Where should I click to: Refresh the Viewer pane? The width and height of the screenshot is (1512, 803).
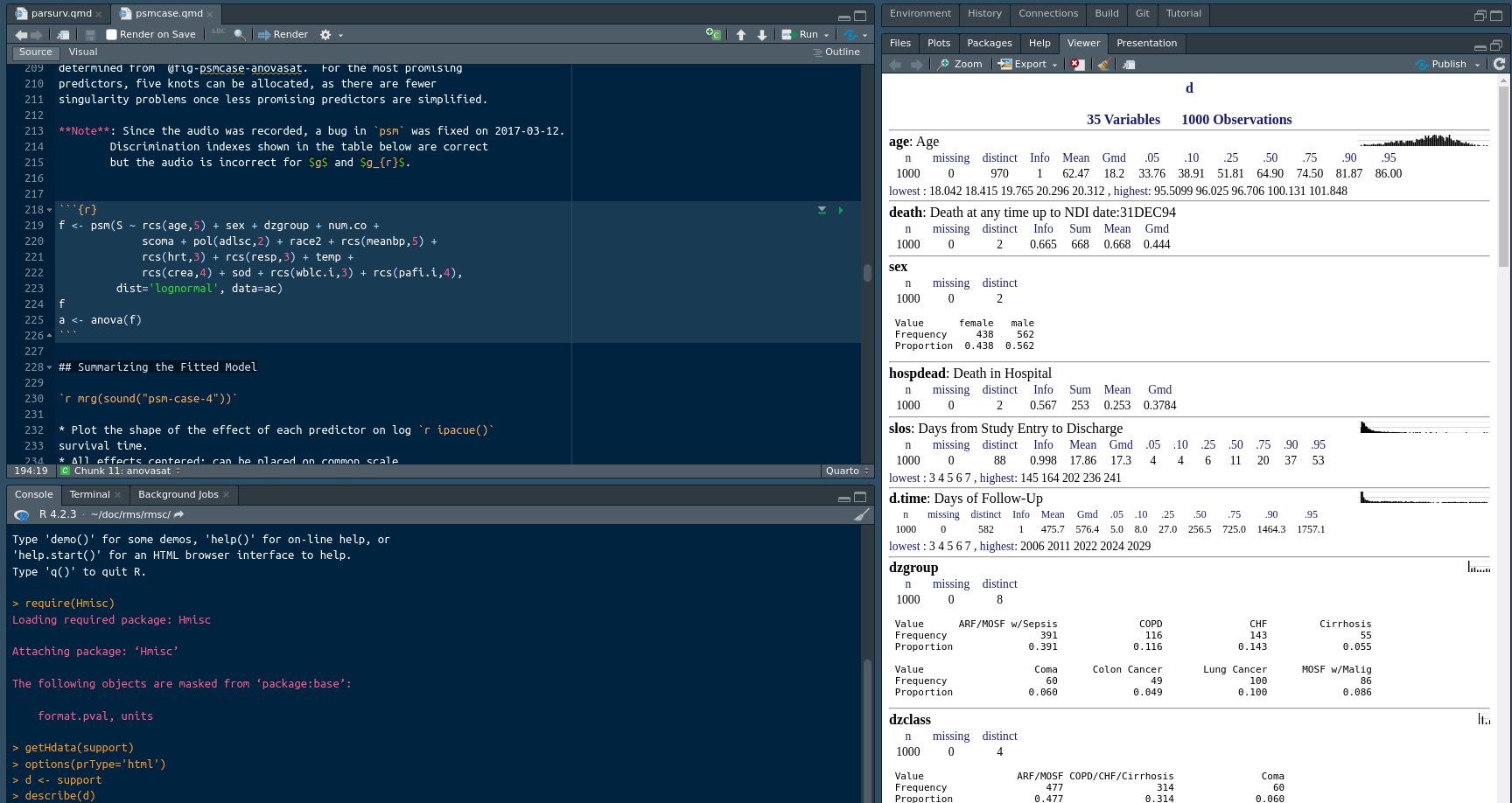tap(1499, 64)
